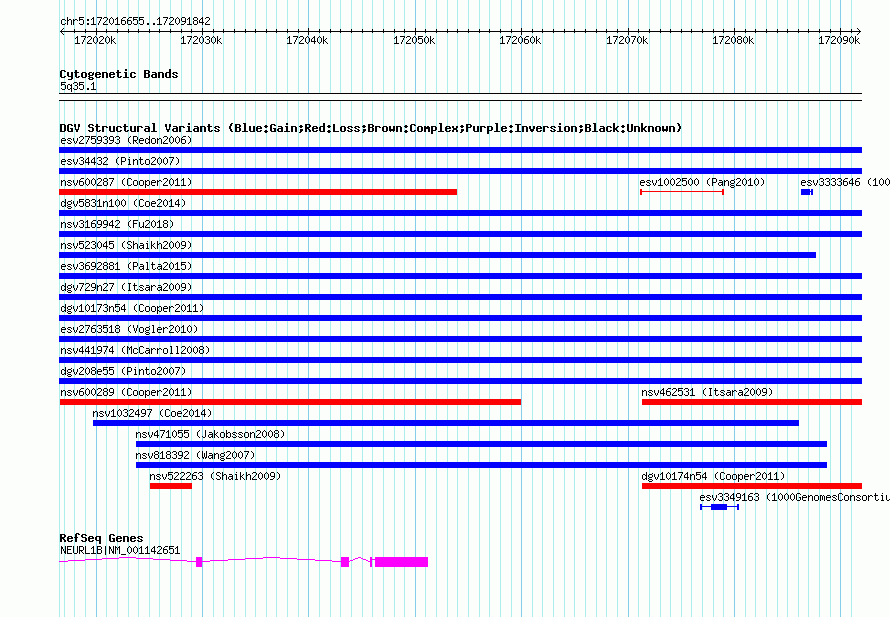Open the nsv462531 (Itsara2009) label
The image size is (890, 617).
pos(707,392)
